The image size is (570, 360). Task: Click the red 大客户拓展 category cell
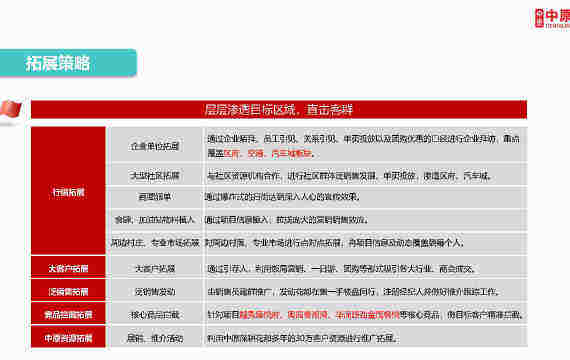[x=68, y=268]
